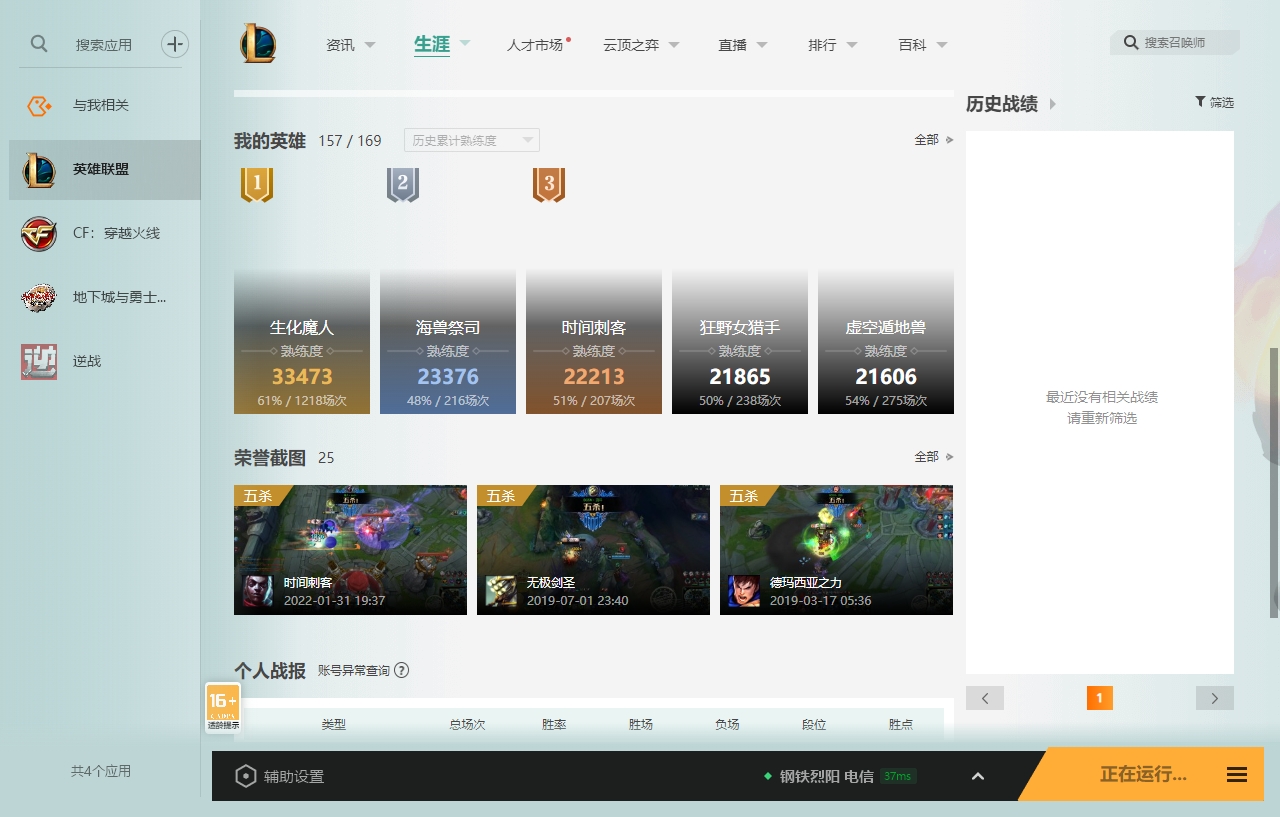Open the hamburger menu in orange bar

point(1237,775)
